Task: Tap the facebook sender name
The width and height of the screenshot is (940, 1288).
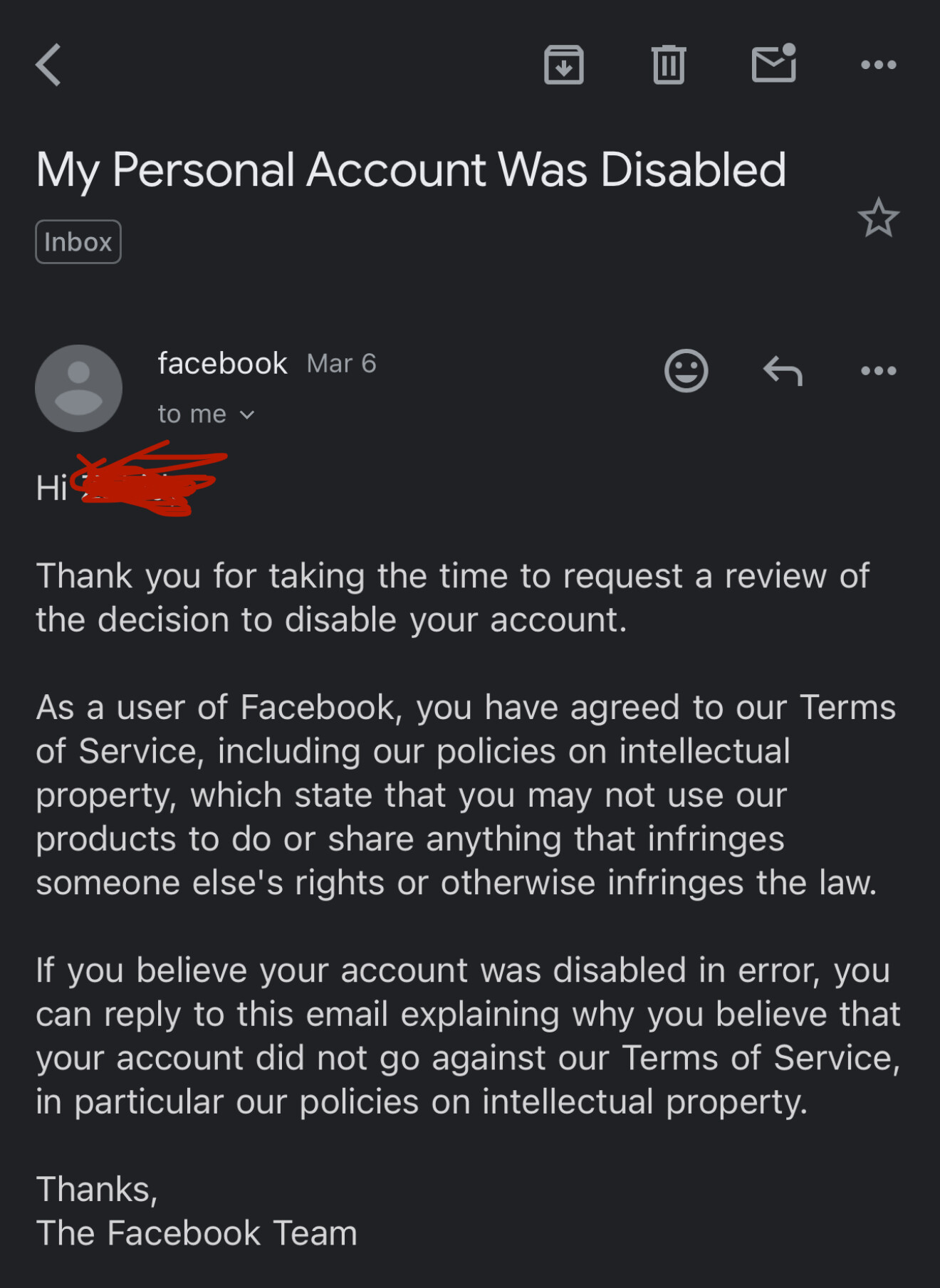Action: coord(222,363)
